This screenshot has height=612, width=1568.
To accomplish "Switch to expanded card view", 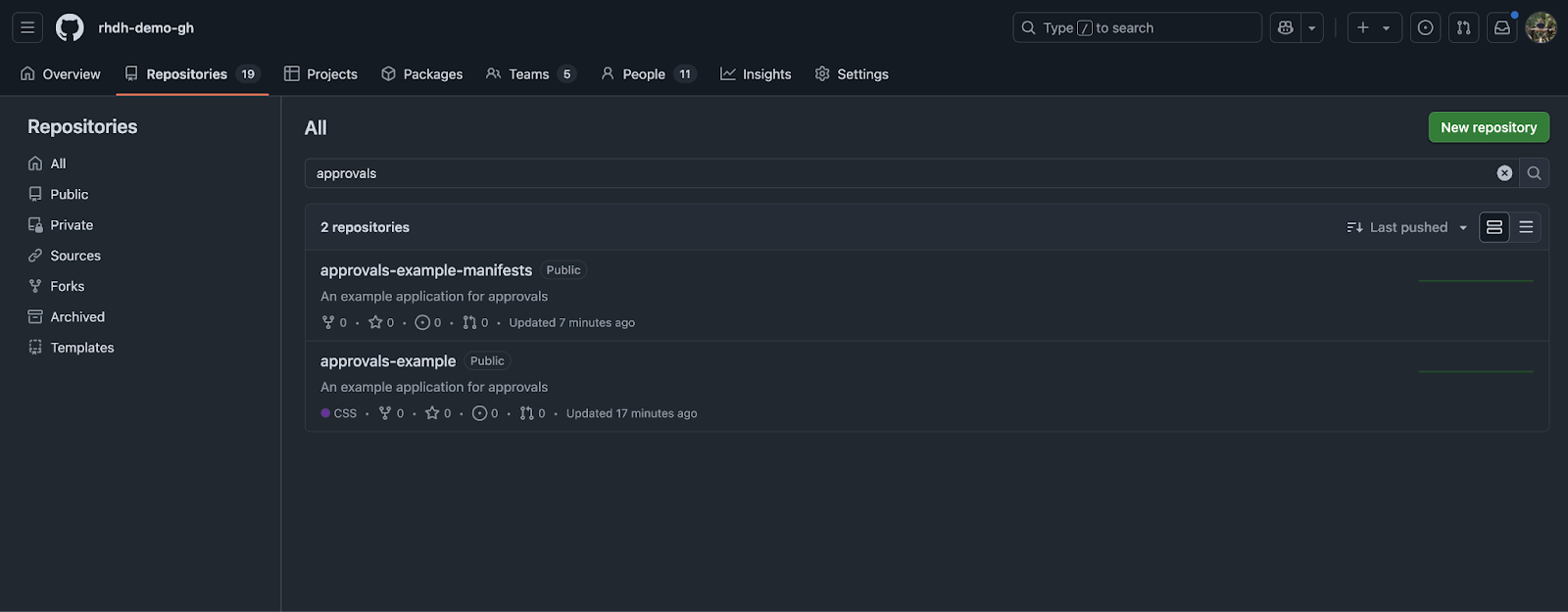I will [x=1494, y=227].
